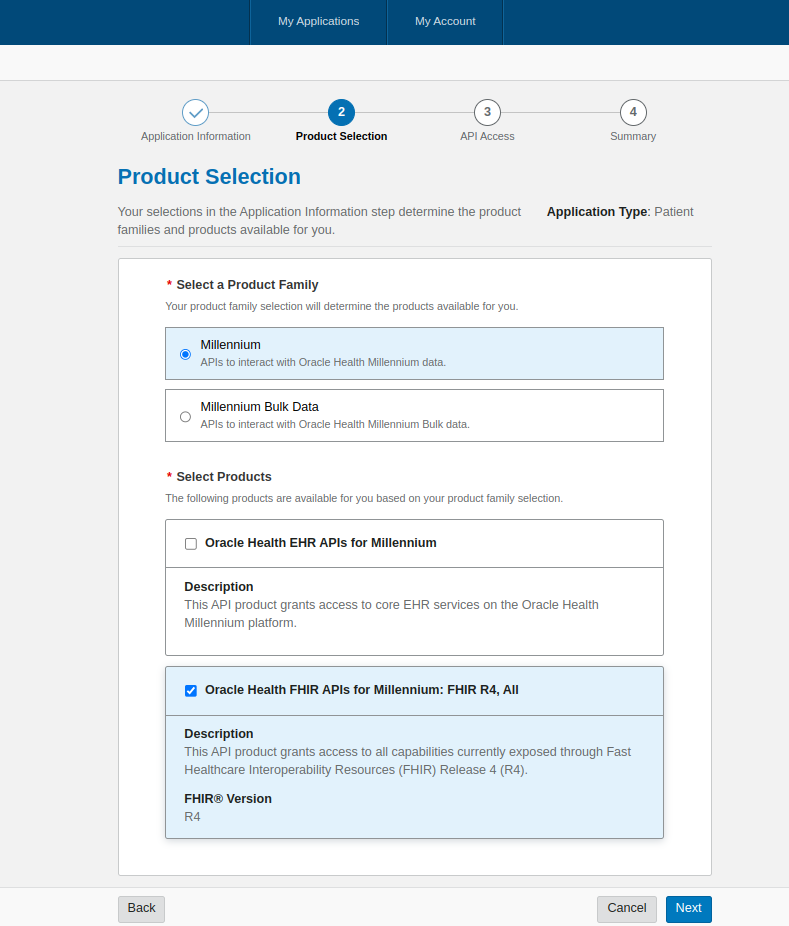Viewport: 789px width, 926px height.
Task: Click the API Access step label
Action: 487,136
